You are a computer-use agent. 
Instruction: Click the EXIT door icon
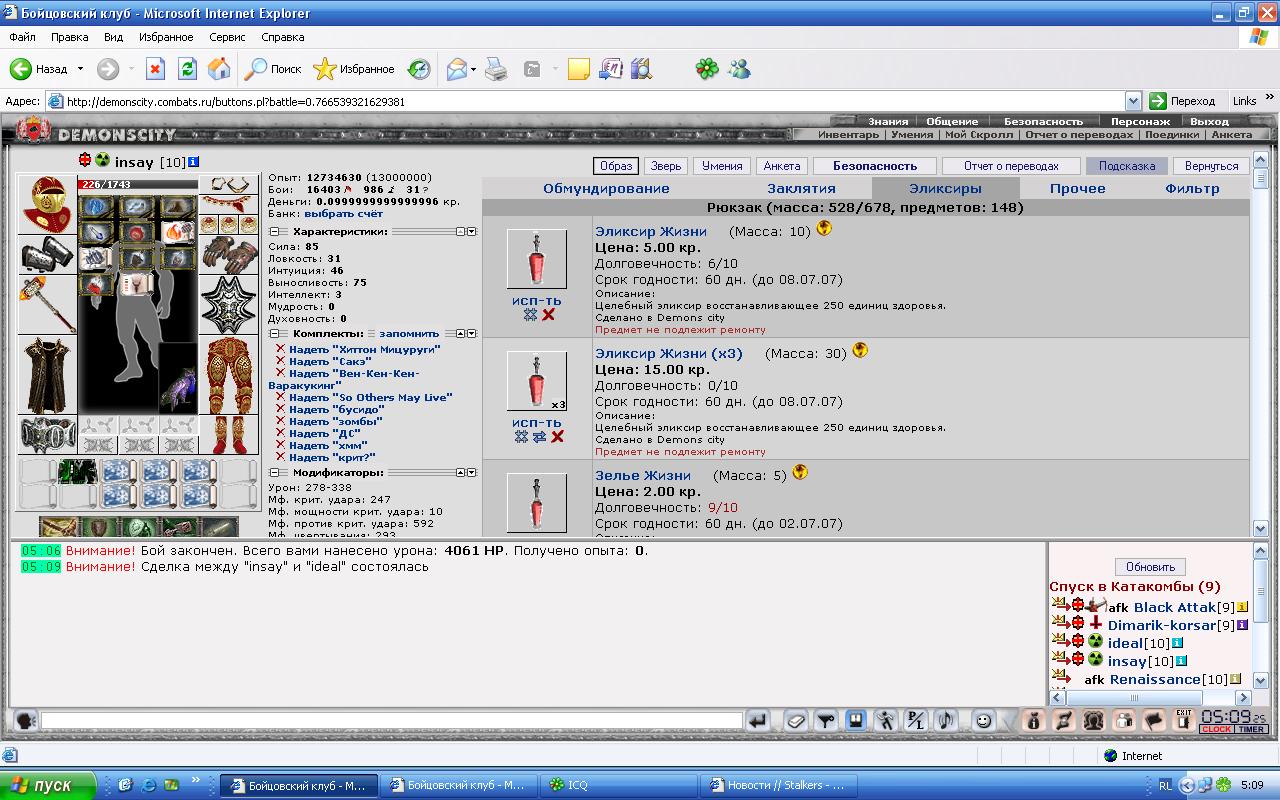[1183, 720]
